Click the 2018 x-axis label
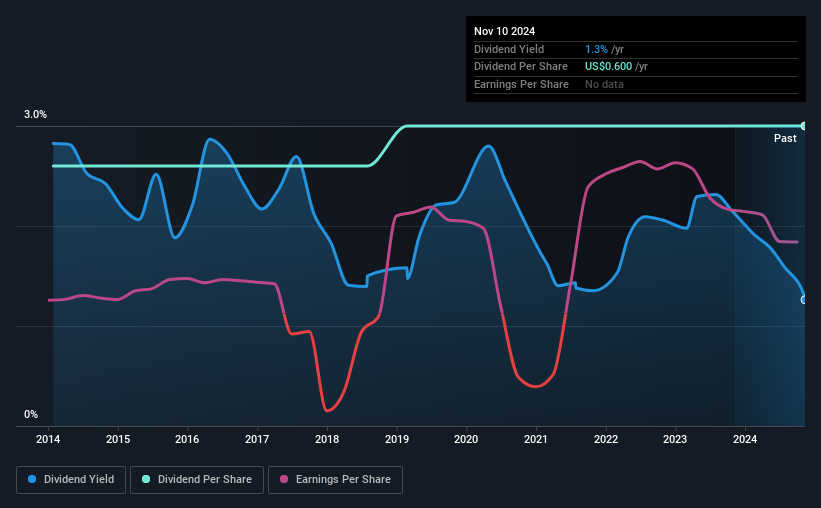 coord(327,439)
